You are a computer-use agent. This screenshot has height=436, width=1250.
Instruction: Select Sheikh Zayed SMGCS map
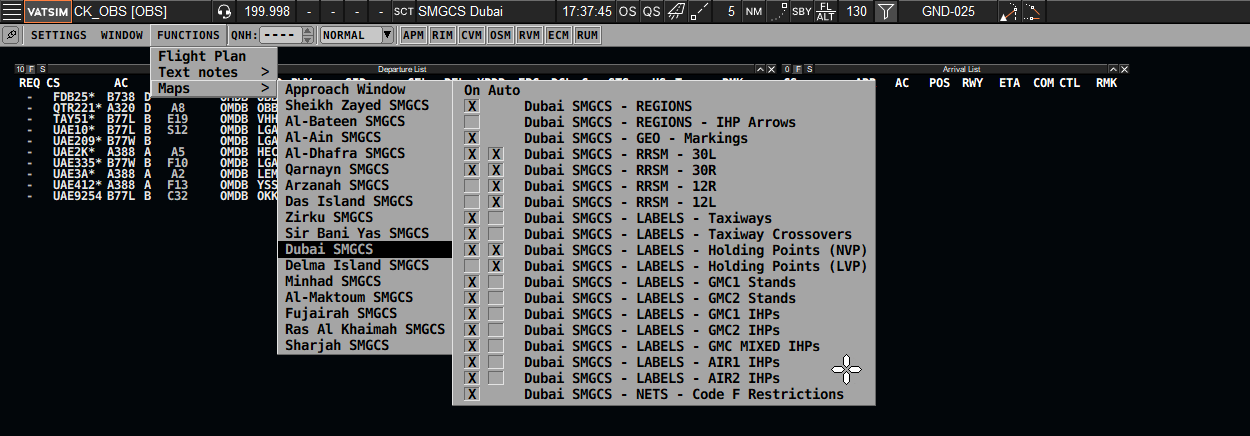click(x=365, y=106)
